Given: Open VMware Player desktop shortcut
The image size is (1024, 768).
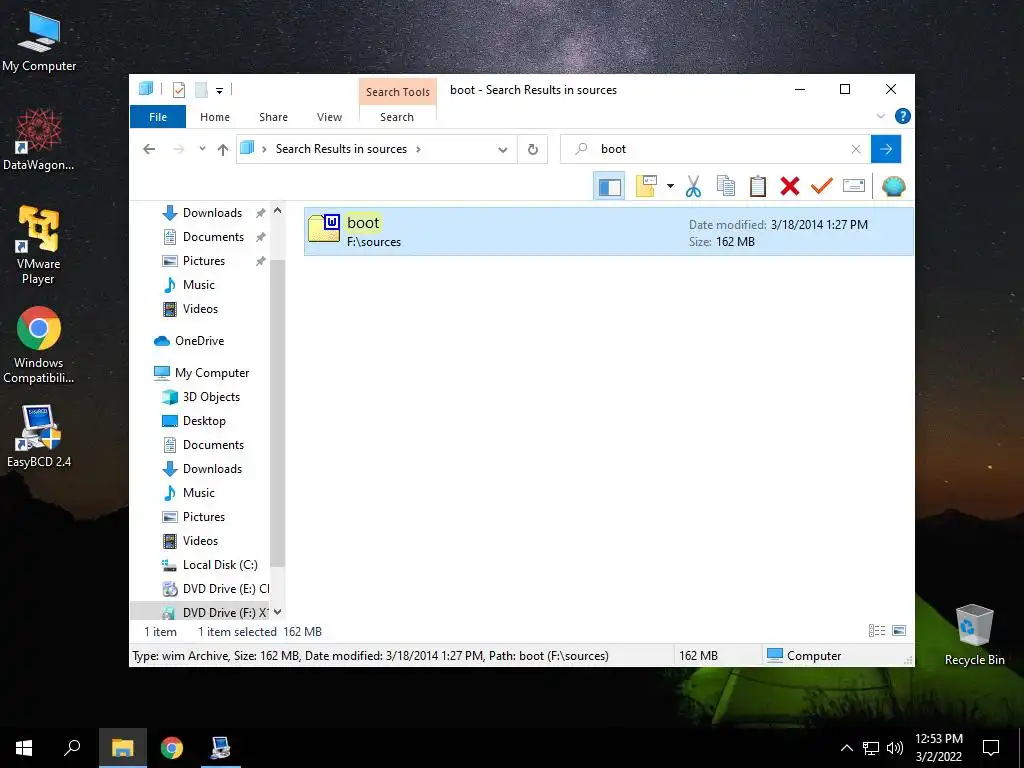Looking at the screenshot, I should 39,245.
